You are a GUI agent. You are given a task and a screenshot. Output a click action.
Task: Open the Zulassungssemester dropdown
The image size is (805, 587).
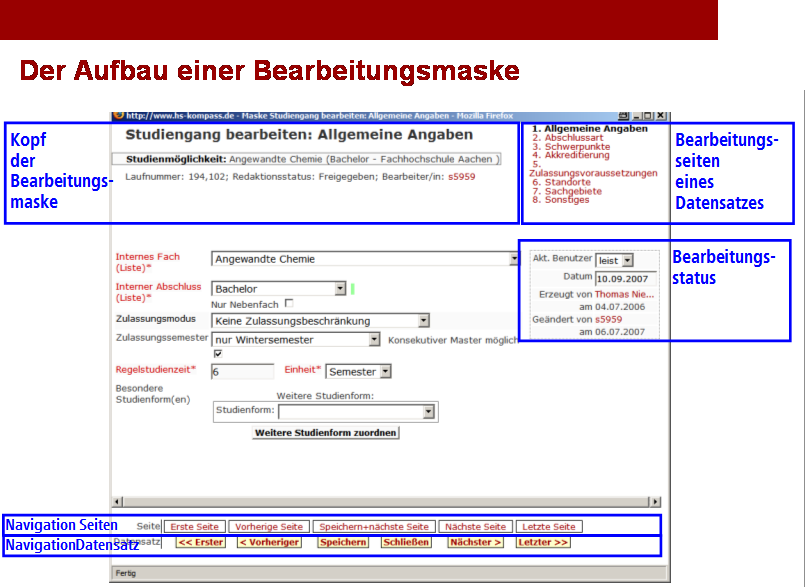(374, 339)
